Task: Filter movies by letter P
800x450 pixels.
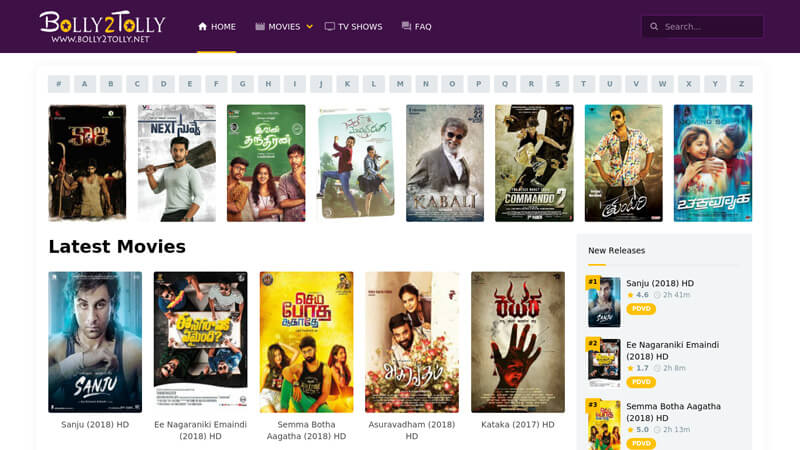Action: [479, 84]
